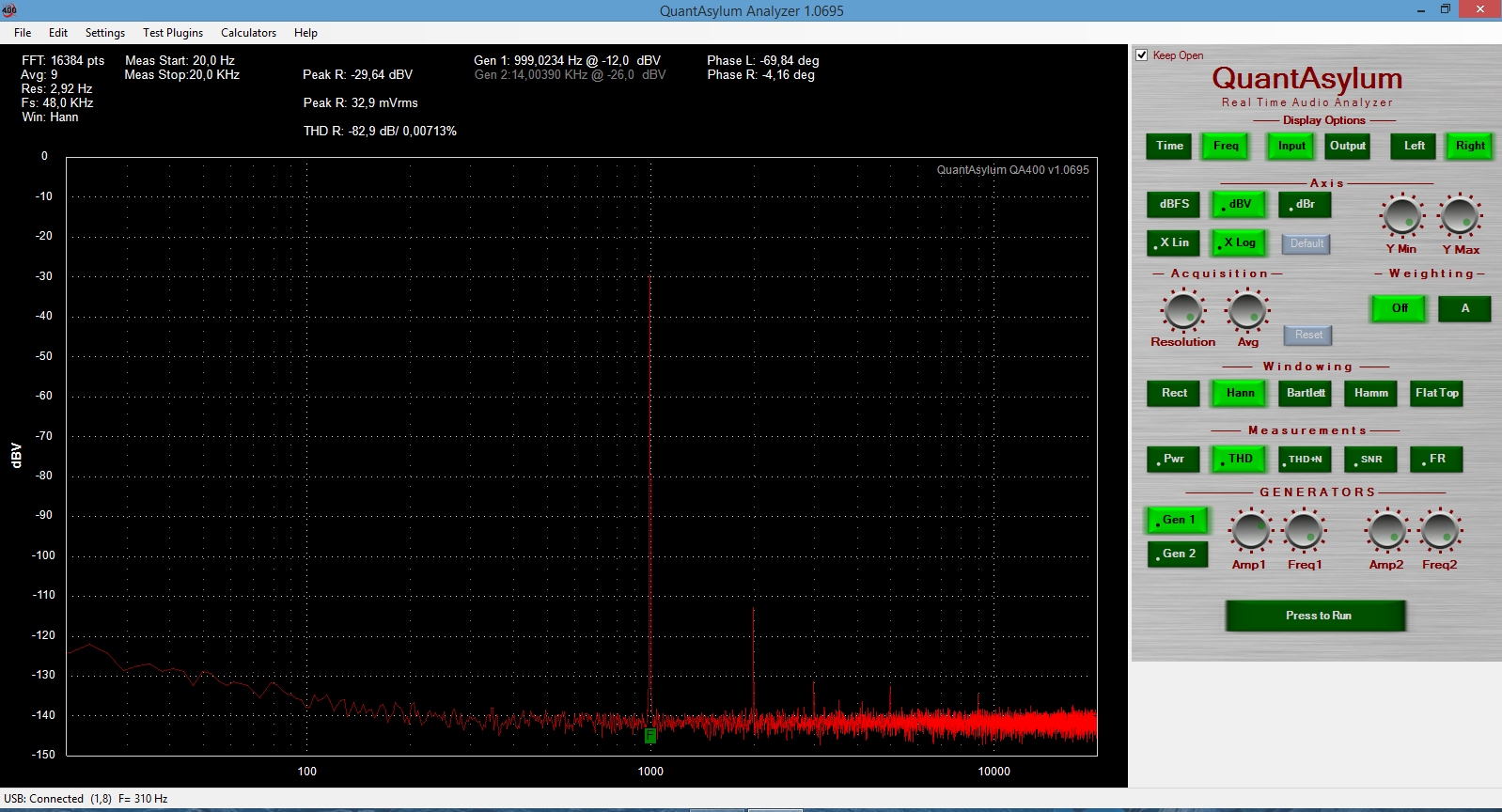Set Y axis units to dBV
The image size is (1502, 812).
1239,204
